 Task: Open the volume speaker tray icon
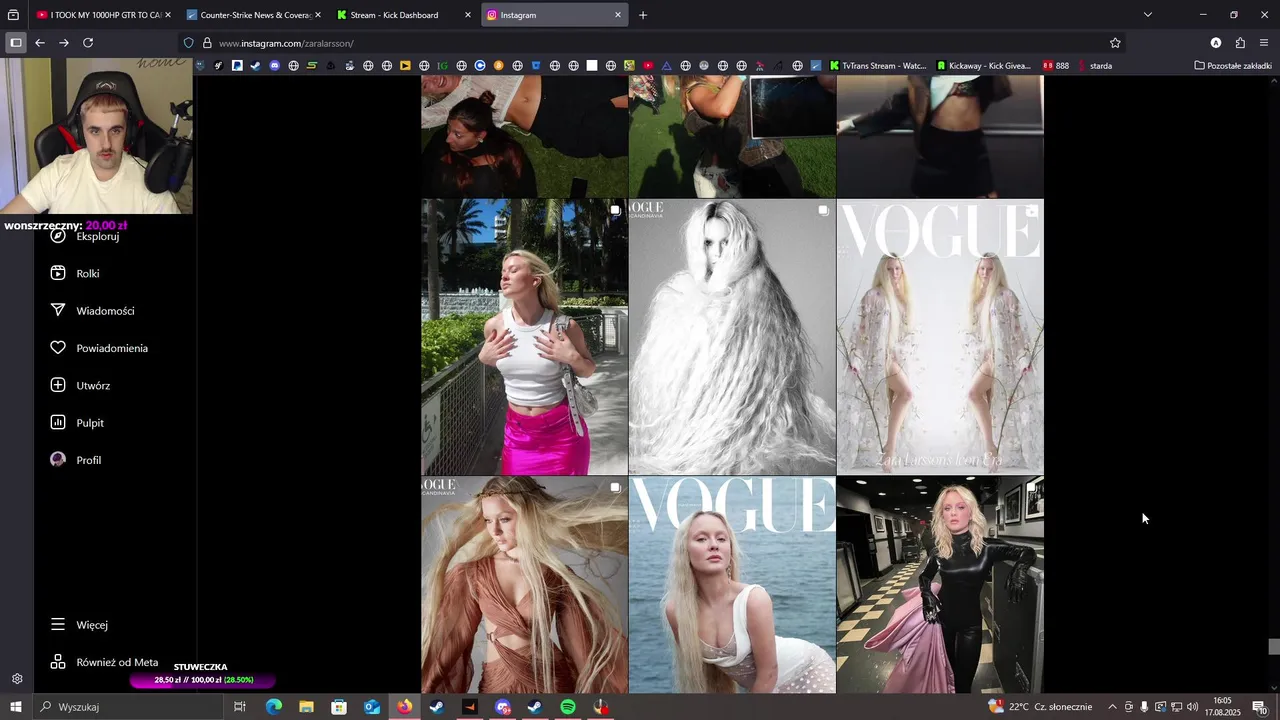(x=1192, y=707)
